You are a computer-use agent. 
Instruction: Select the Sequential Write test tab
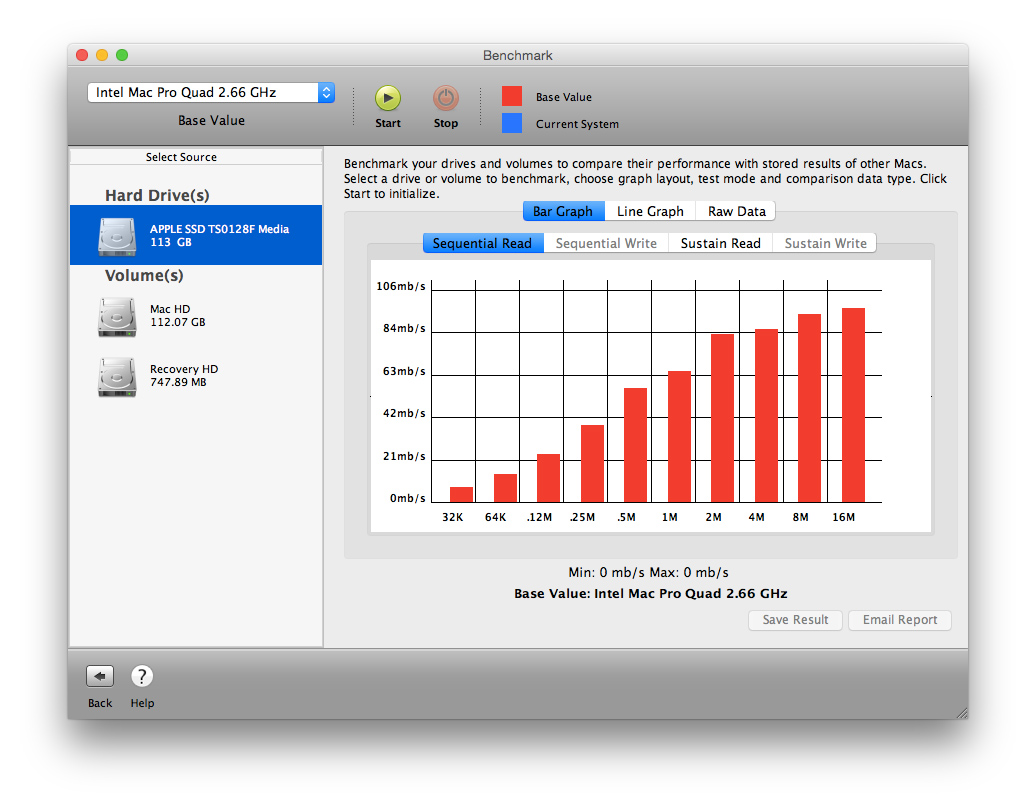pos(606,243)
